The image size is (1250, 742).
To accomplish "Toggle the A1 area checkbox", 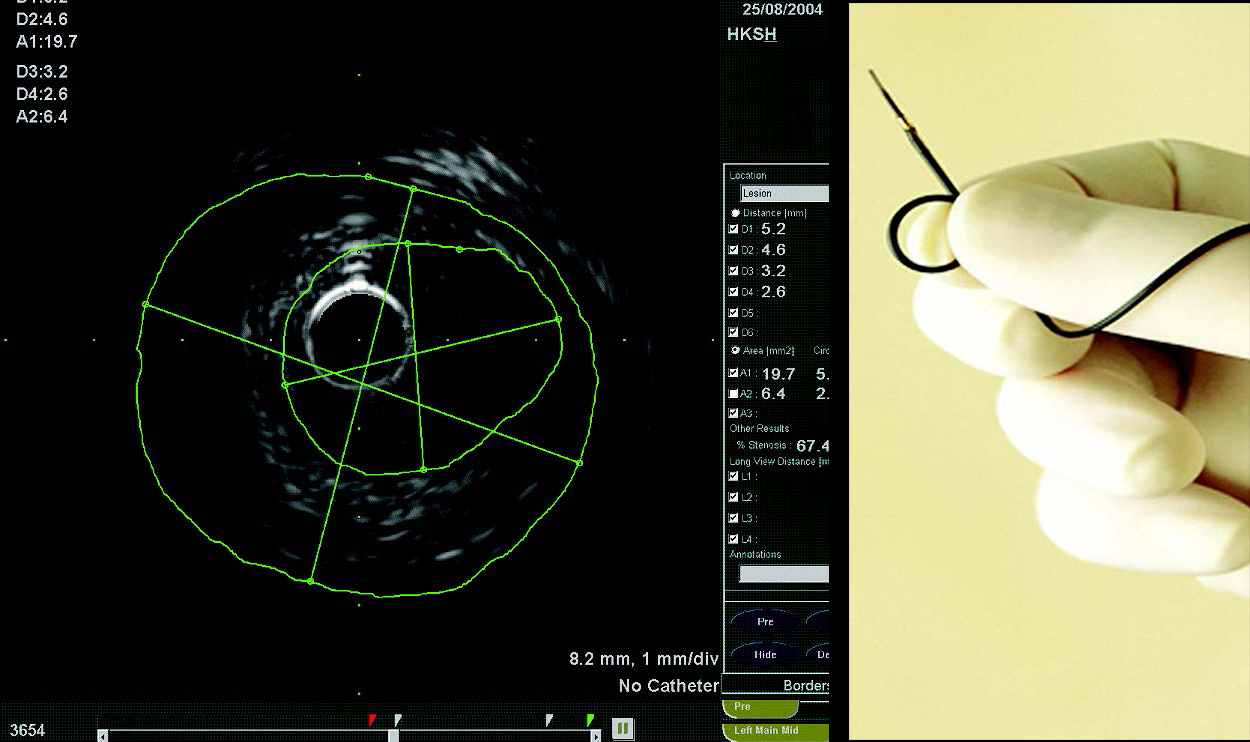I will [734, 373].
